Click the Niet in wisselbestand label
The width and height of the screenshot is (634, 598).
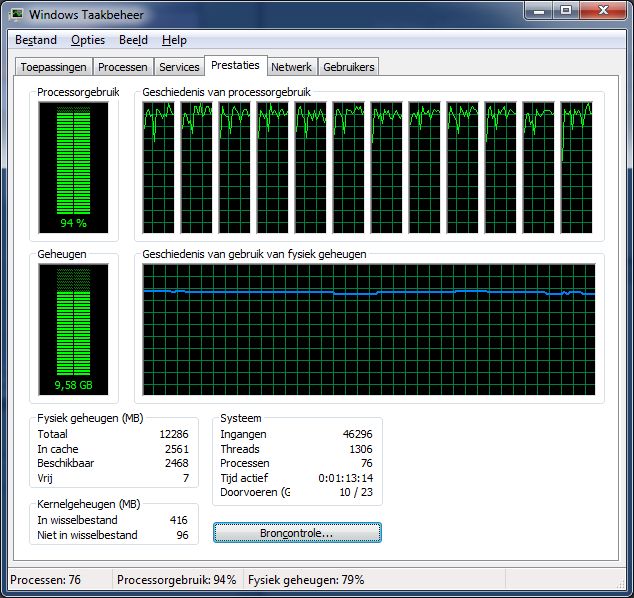pyautogui.click(x=87, y=535)
